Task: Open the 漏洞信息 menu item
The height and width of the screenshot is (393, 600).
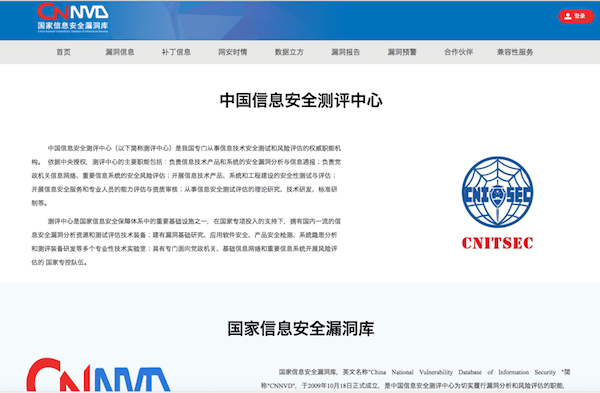Action: (120, 52)
